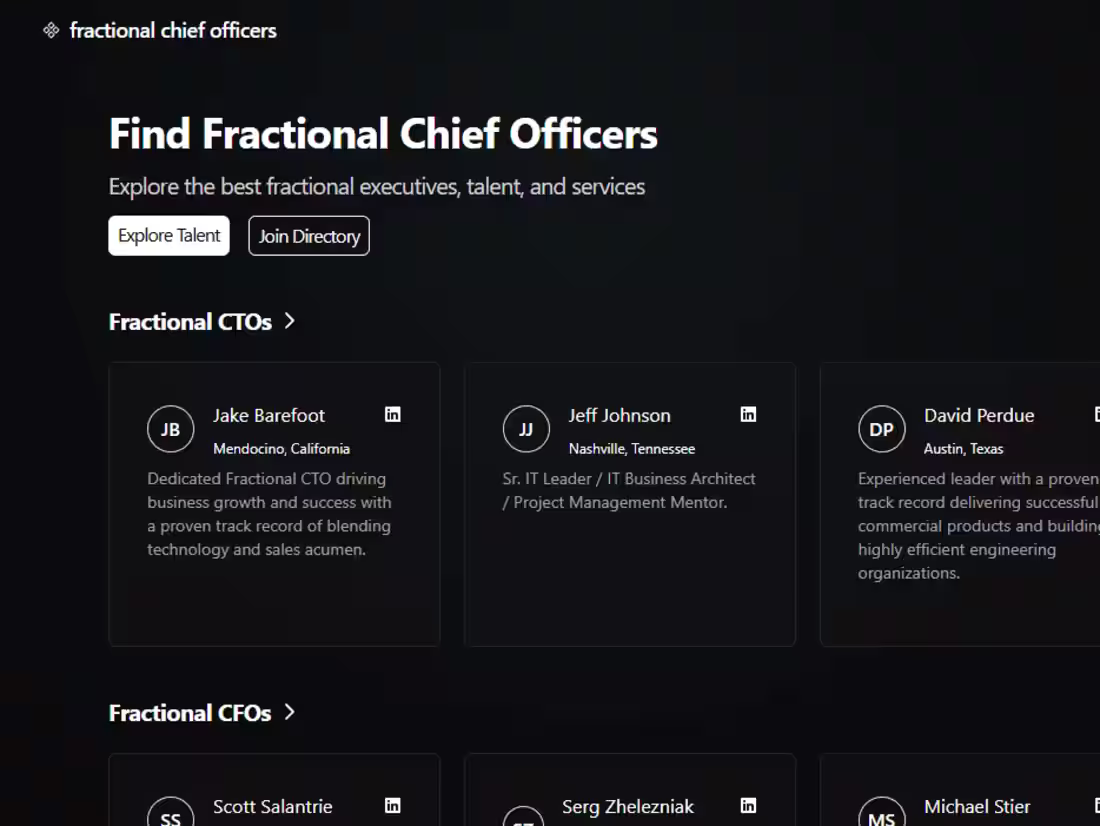The width and height of the screenshot is (1100, 826).
Task: Click Michael Stier's LinkedIn icon
Action: 1095,805
